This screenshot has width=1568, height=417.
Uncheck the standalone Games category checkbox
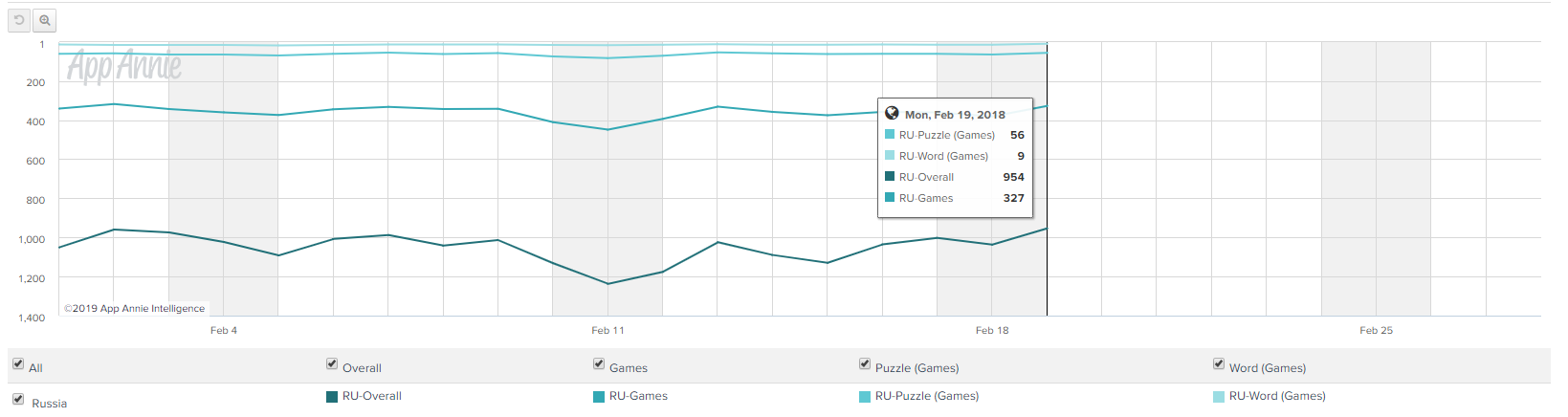(x=599, y=363)
